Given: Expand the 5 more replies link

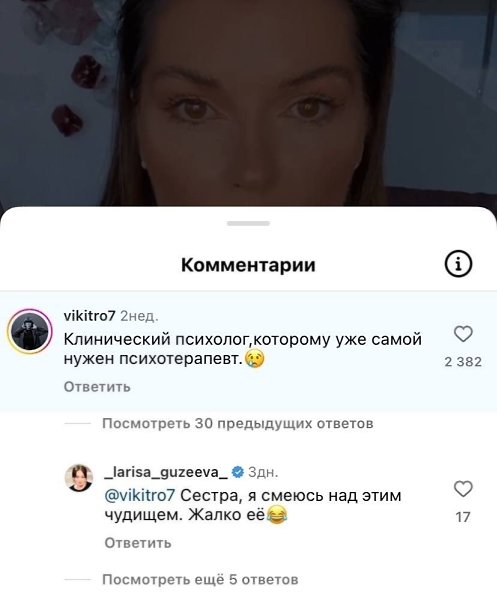Looking at the screenshot, I should [200, 579].
